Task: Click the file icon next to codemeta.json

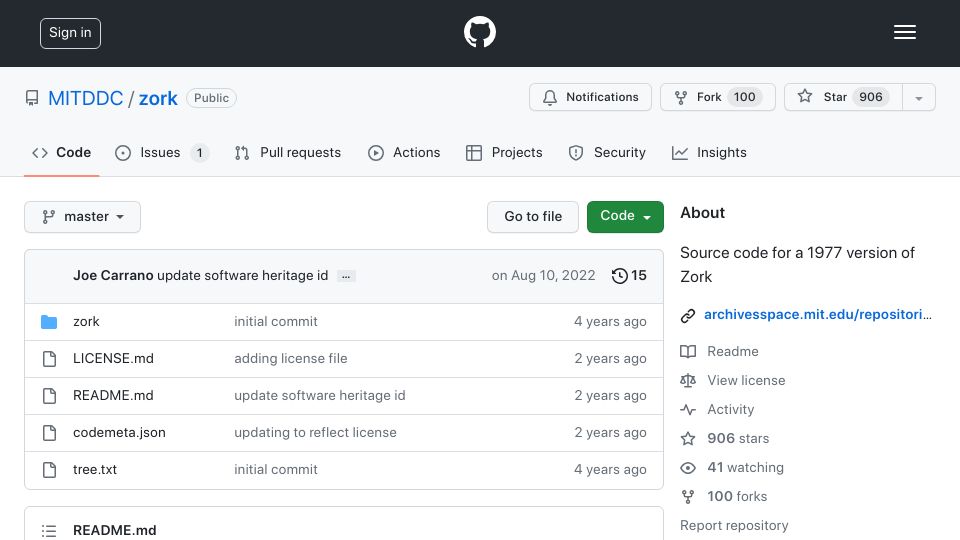Action: [50, 433]
